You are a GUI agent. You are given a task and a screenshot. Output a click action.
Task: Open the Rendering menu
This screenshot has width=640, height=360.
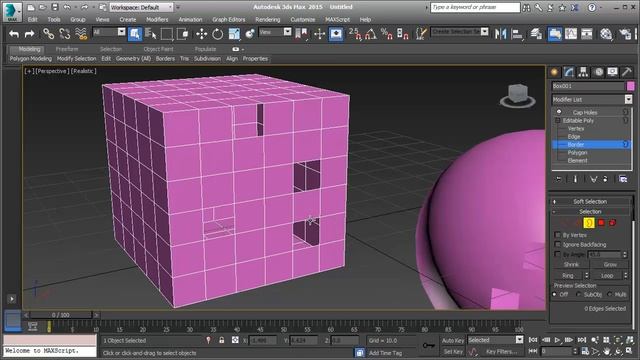(268, 19)
